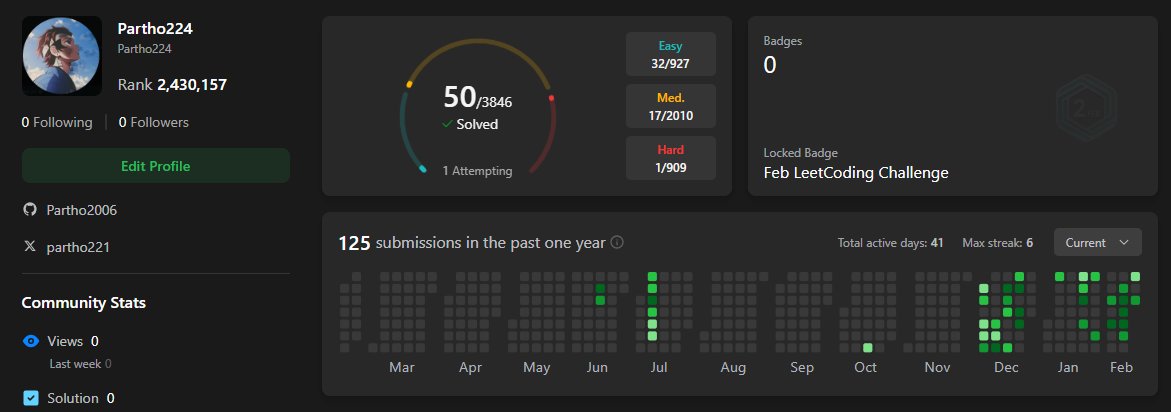Click the Partho224 profile avatar picture
Screen dimensions: 1171x412
[x=62, y=56]
